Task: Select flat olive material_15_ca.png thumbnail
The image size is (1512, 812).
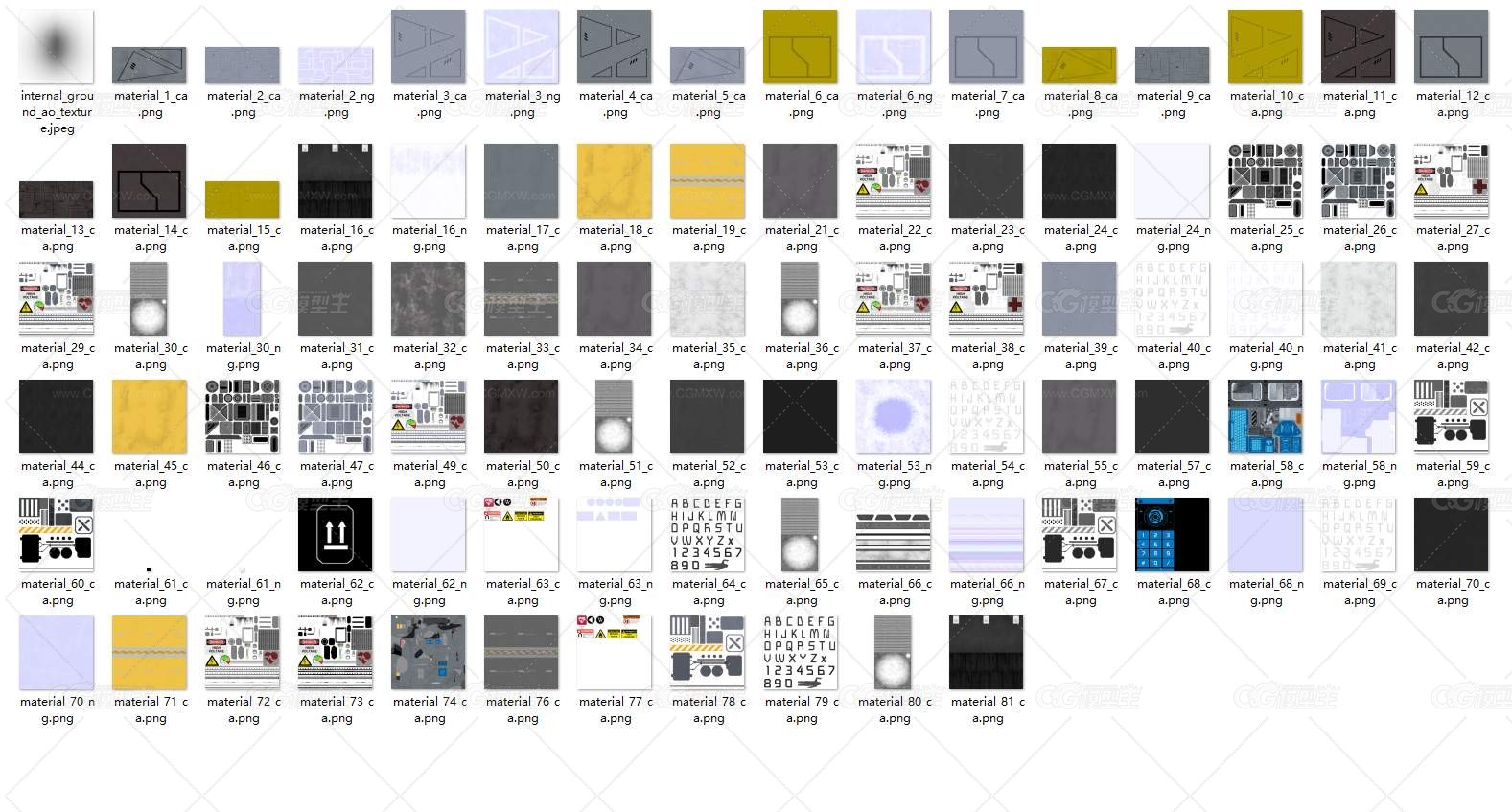Action: point(243,199)
